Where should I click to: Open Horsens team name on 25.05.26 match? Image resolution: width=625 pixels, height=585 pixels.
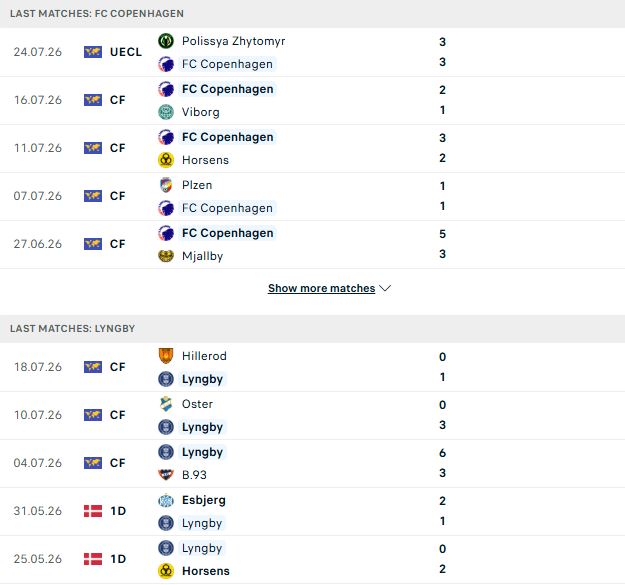[x=206, y=571]
